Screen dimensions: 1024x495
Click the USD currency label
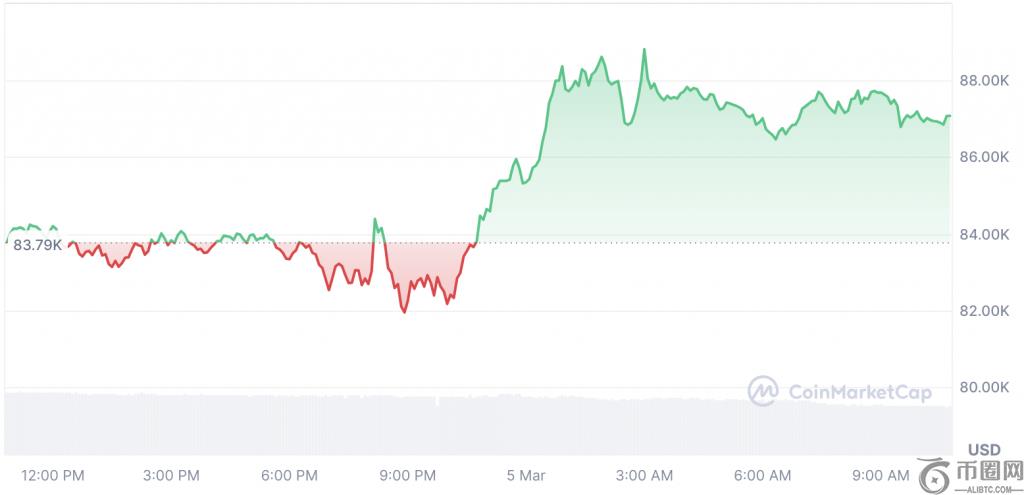988,448
